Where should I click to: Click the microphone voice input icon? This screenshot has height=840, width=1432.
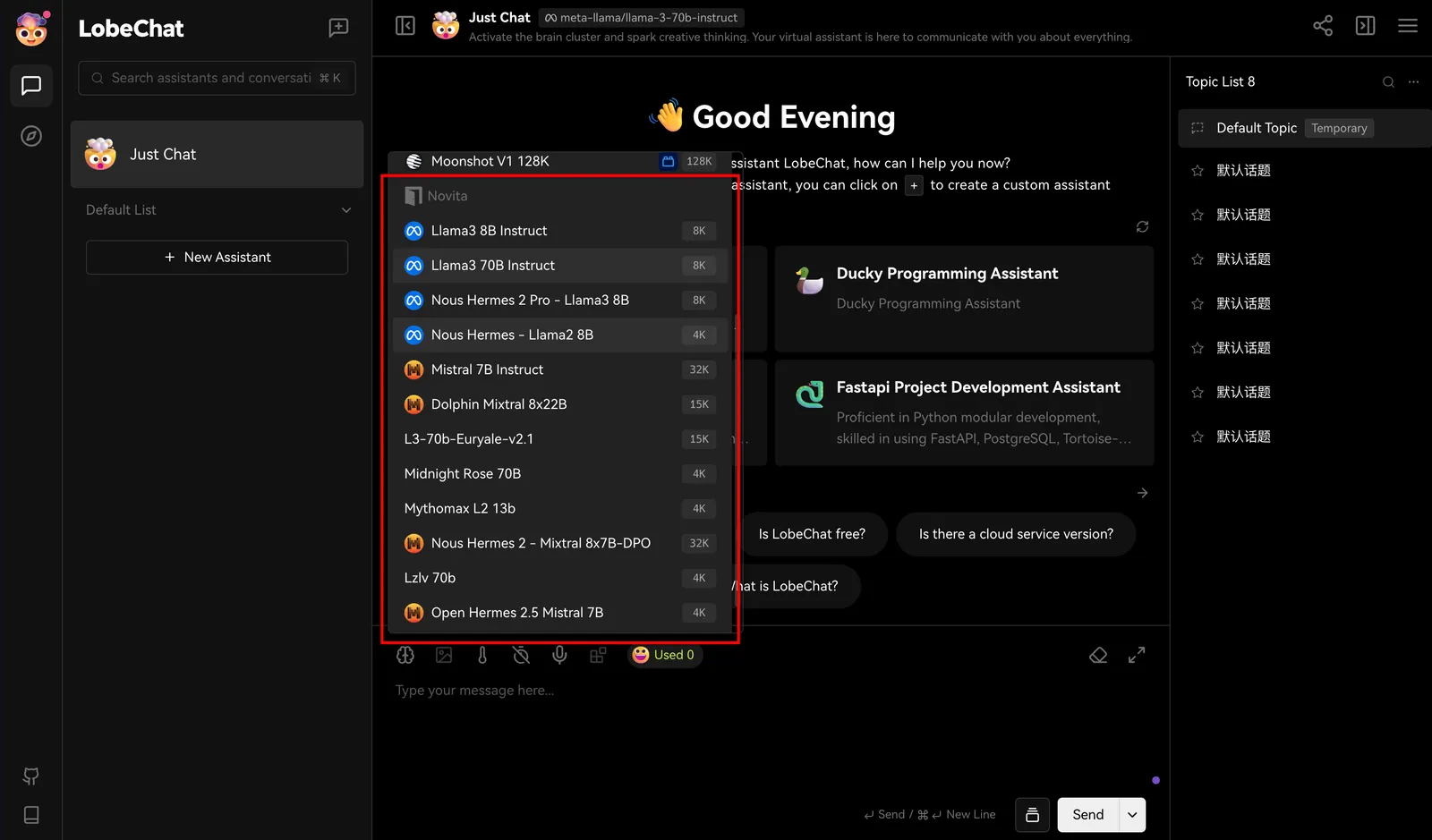click(559, 655)
